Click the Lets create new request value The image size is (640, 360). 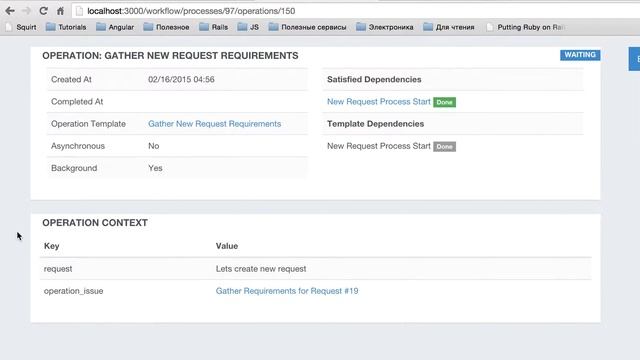(261, 269)
